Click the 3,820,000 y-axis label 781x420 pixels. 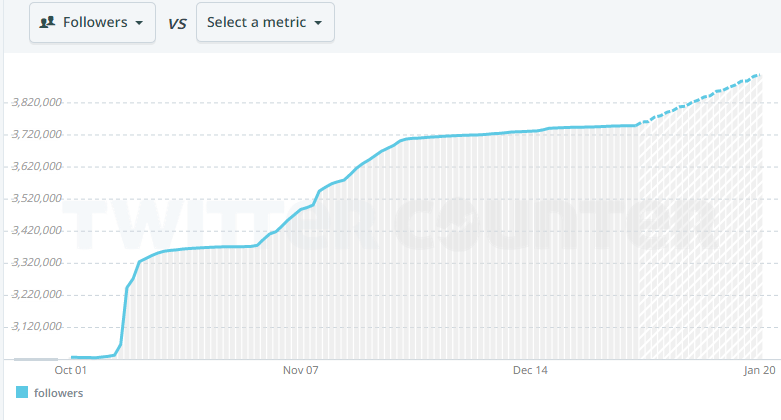36,102
